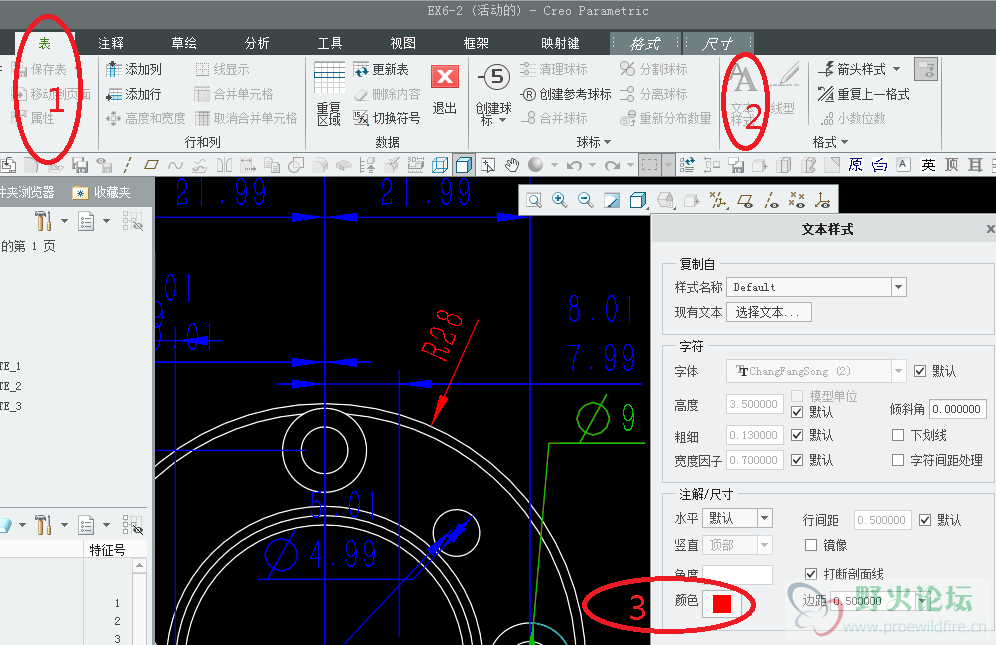Click the Zoom In magnifier icon
Image resolution: width=996 pixels, height=645 pixels.
click(x=560, y=200)
